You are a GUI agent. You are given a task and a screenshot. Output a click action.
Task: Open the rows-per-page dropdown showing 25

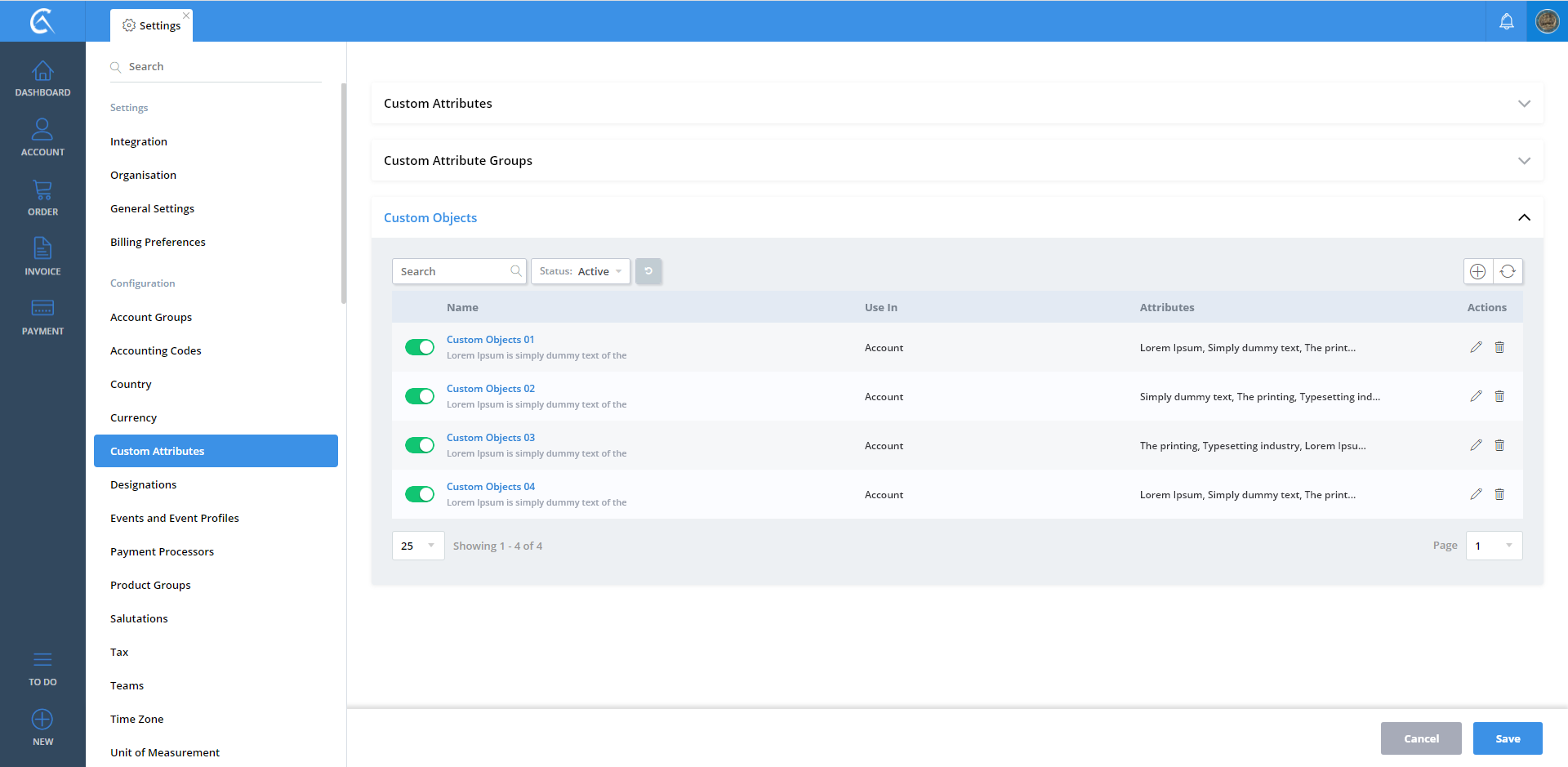(418, 546)
